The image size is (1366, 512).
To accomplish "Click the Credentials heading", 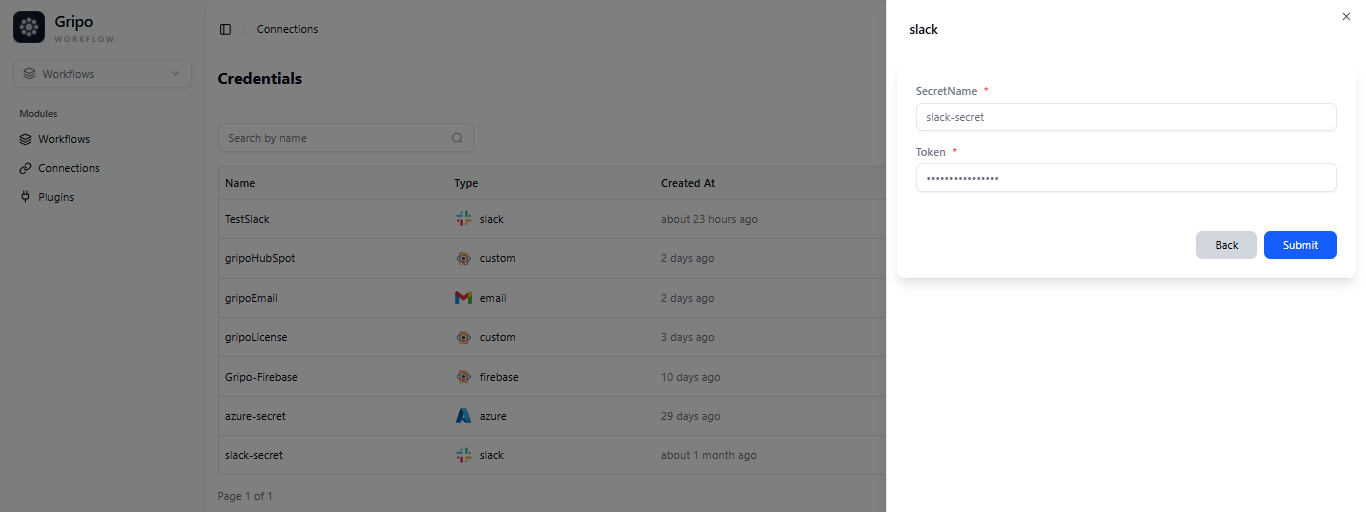I will pyautogui.click(x=260, y=78).
